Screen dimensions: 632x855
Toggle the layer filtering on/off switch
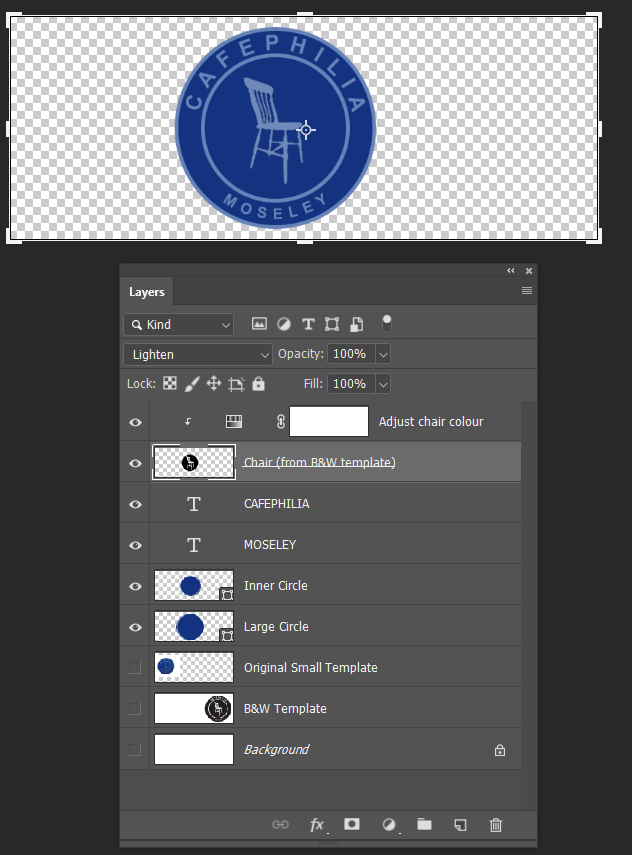[x=387, y=324]
